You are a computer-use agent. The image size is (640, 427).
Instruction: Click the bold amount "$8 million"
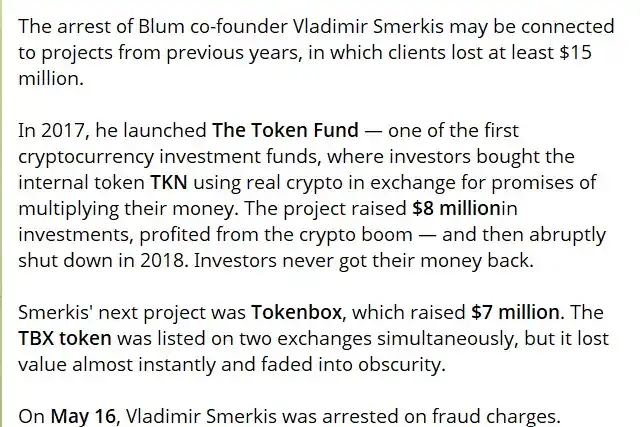(x=456, y=209)
